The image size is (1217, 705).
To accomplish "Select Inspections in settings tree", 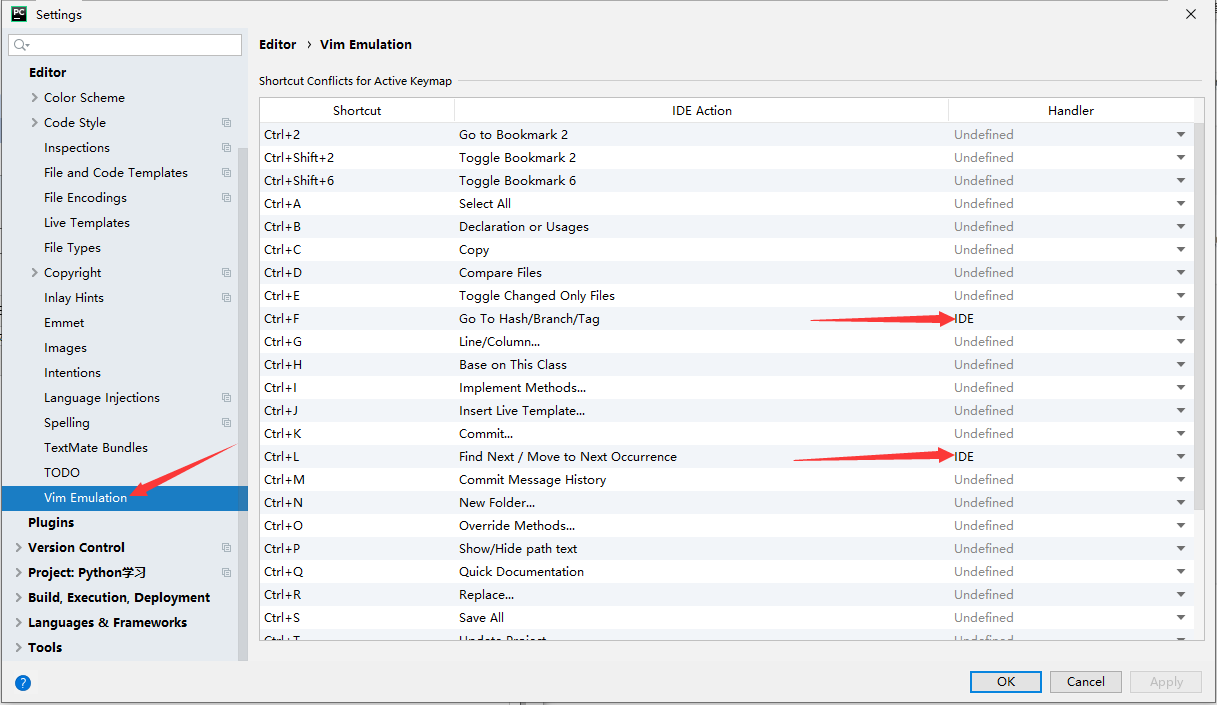I will pos(77,148).
